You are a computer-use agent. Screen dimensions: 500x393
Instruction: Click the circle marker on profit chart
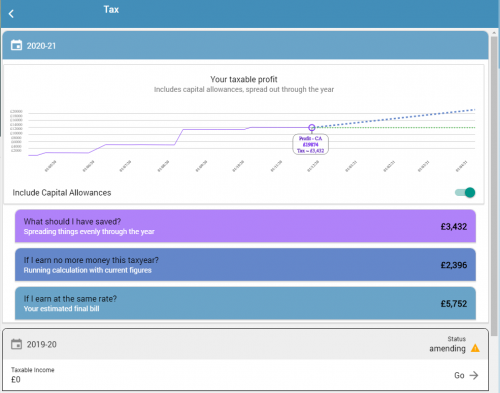312,127
